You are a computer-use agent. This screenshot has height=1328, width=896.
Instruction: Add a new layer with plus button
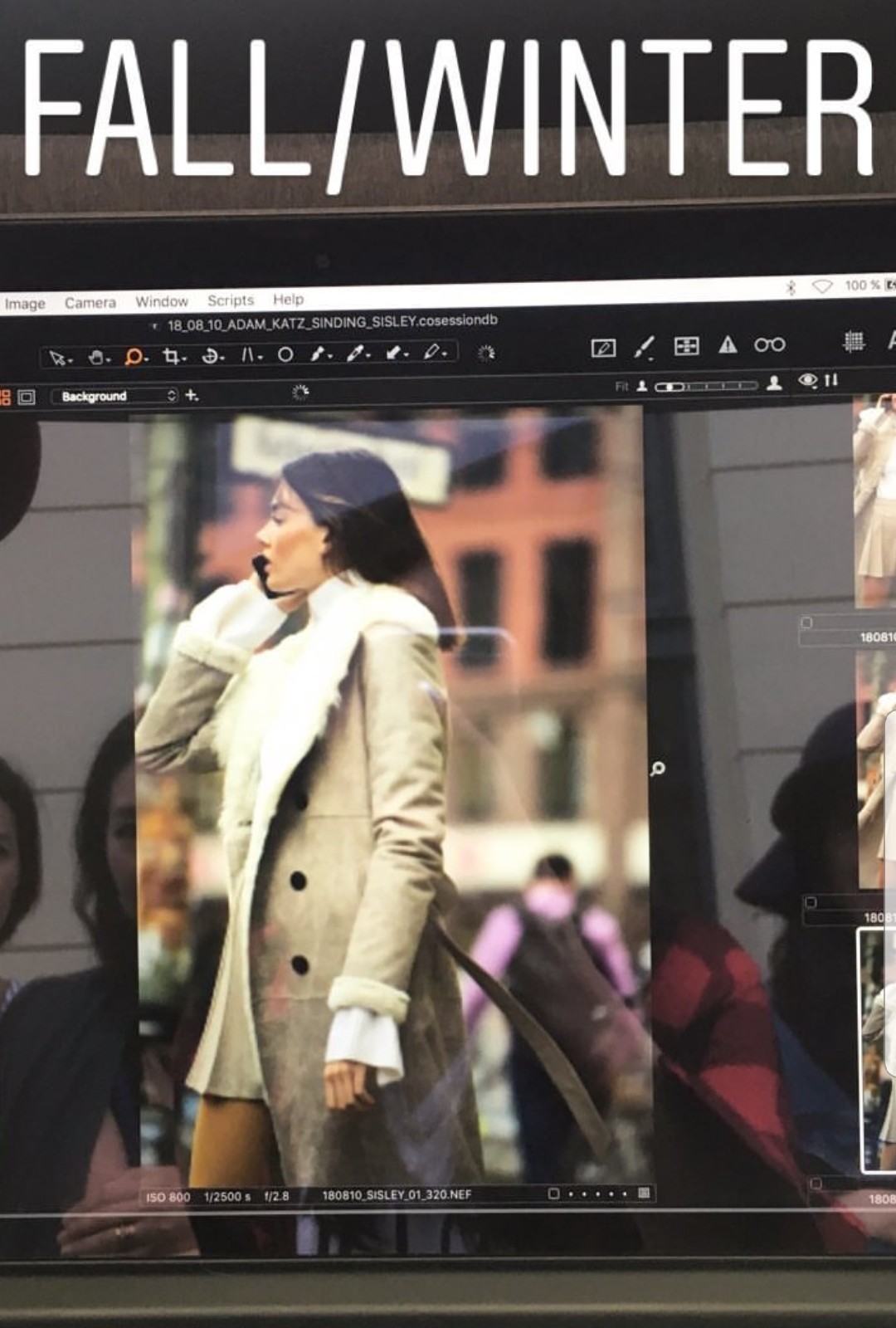click(x=192, y=395)
